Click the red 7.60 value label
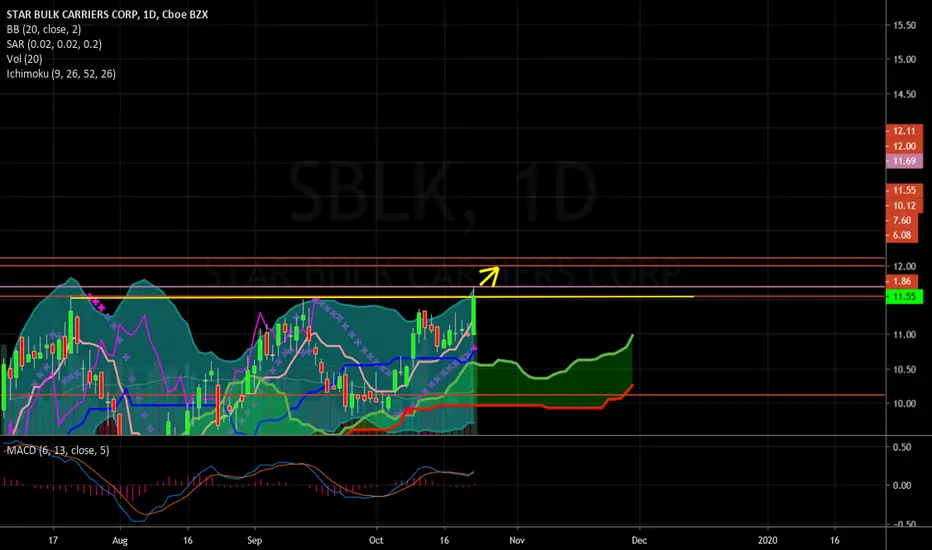932x550 pixels. [902, 221]
